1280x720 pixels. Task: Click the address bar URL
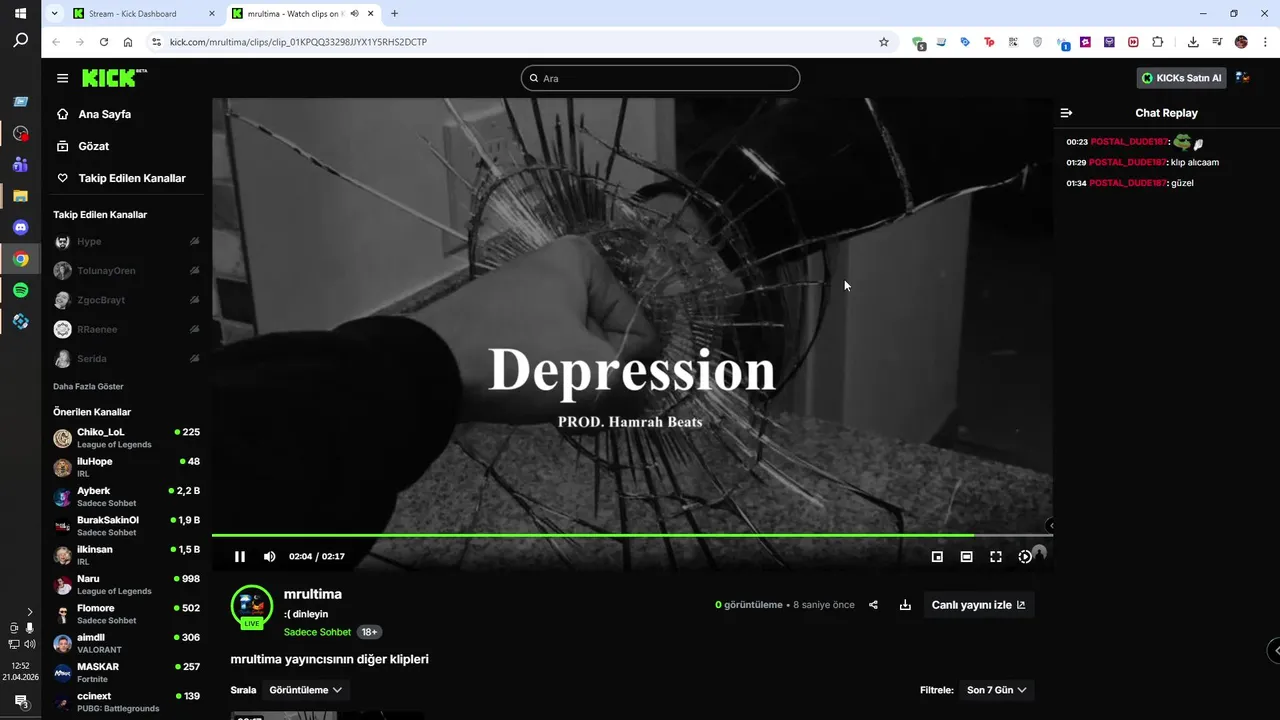298,42
